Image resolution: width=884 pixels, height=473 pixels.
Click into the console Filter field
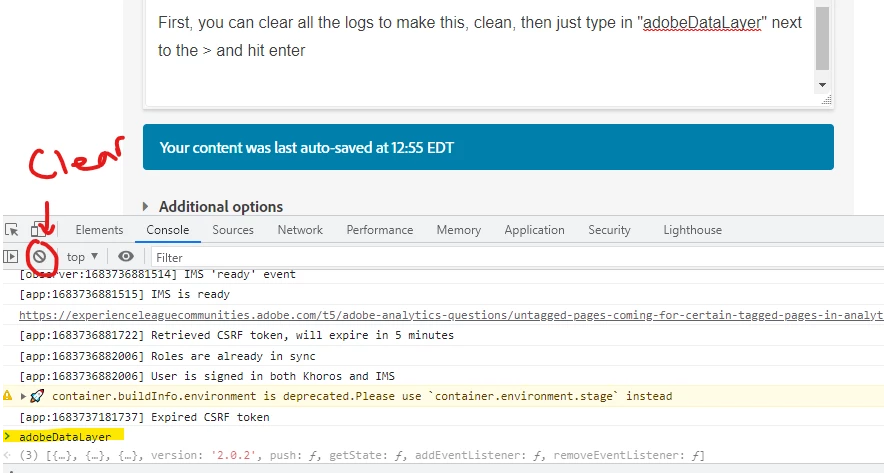(517, 258)
